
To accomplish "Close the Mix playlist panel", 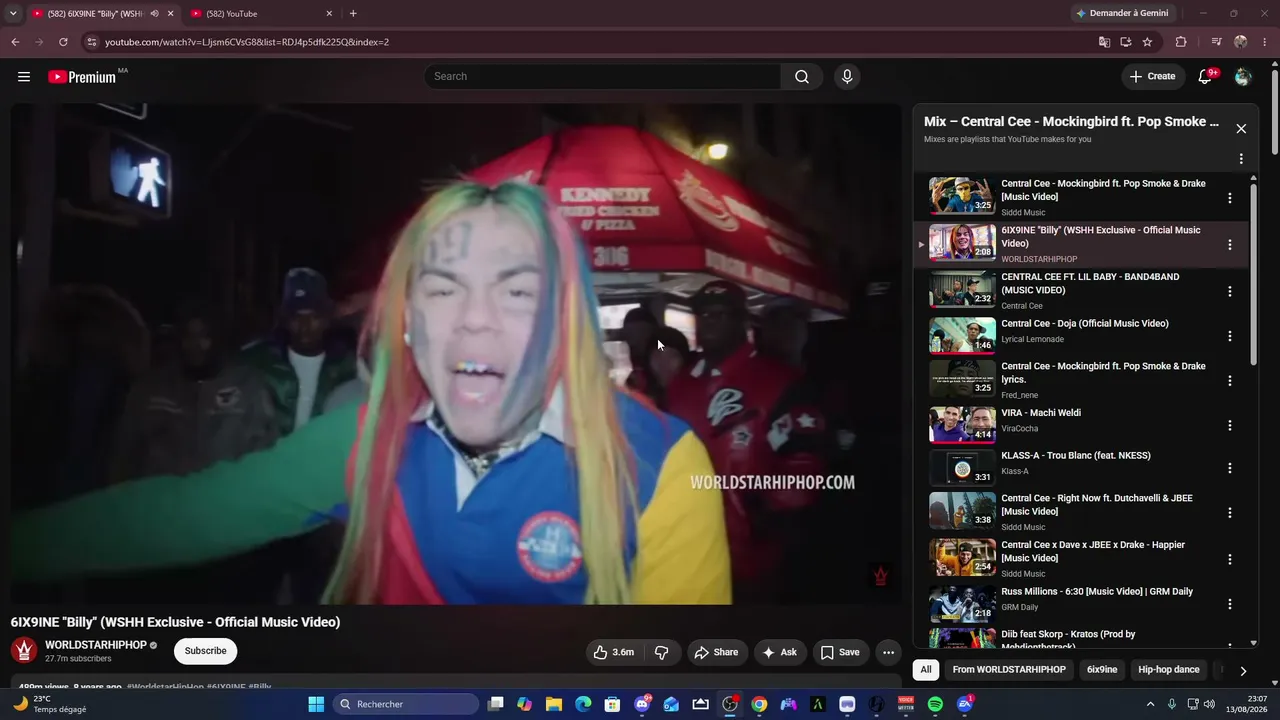I will [x=1241, y=128].
